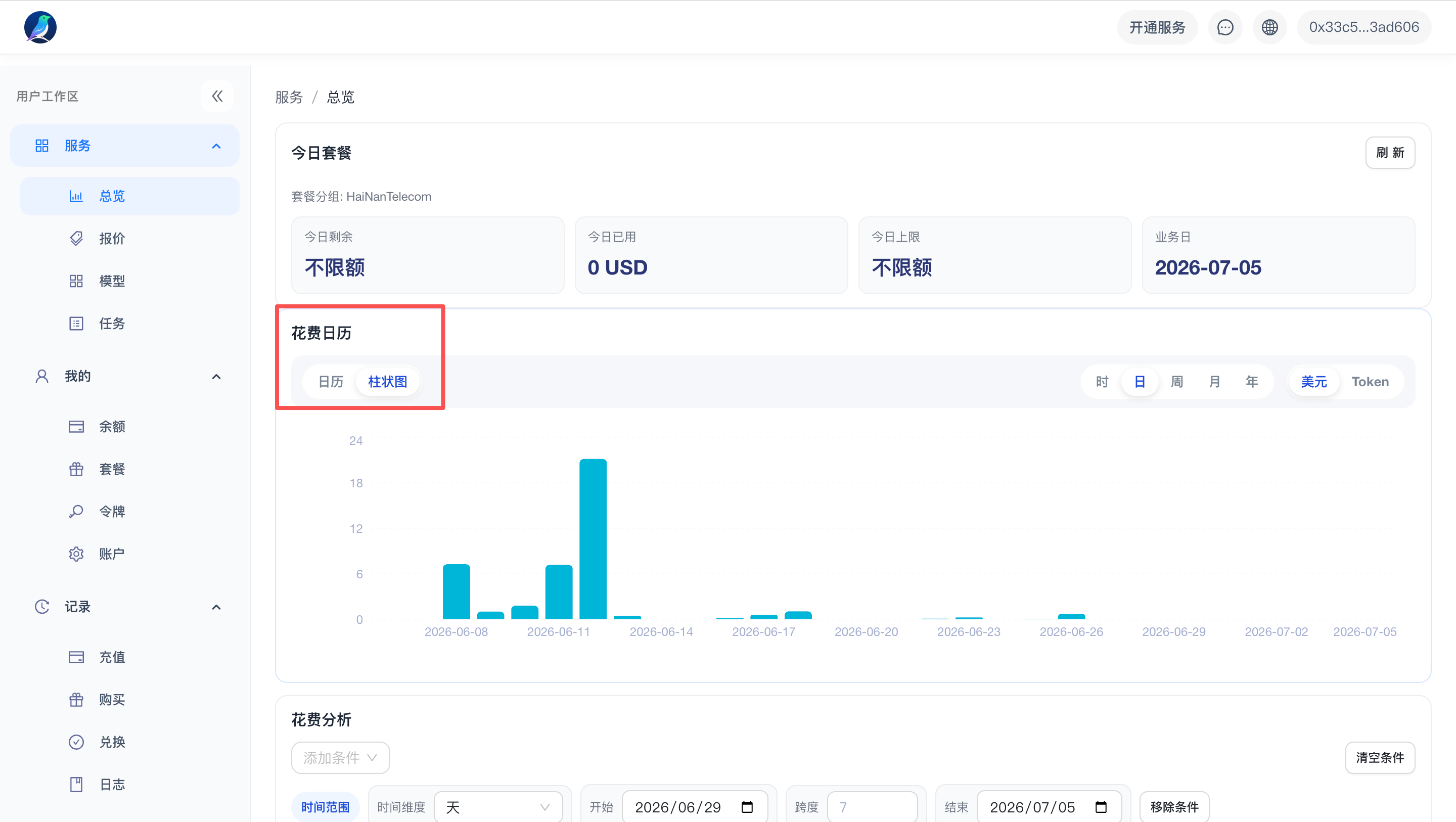Open 任务 list icon item
The image size is (1456, 822).
(x=129, y=324)
